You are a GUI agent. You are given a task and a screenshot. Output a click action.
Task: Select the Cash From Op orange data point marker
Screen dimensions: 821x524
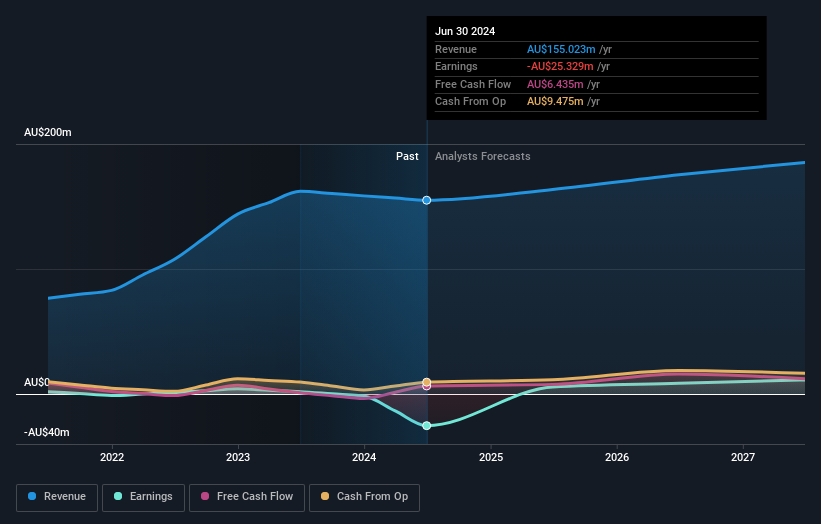[427, 382]
